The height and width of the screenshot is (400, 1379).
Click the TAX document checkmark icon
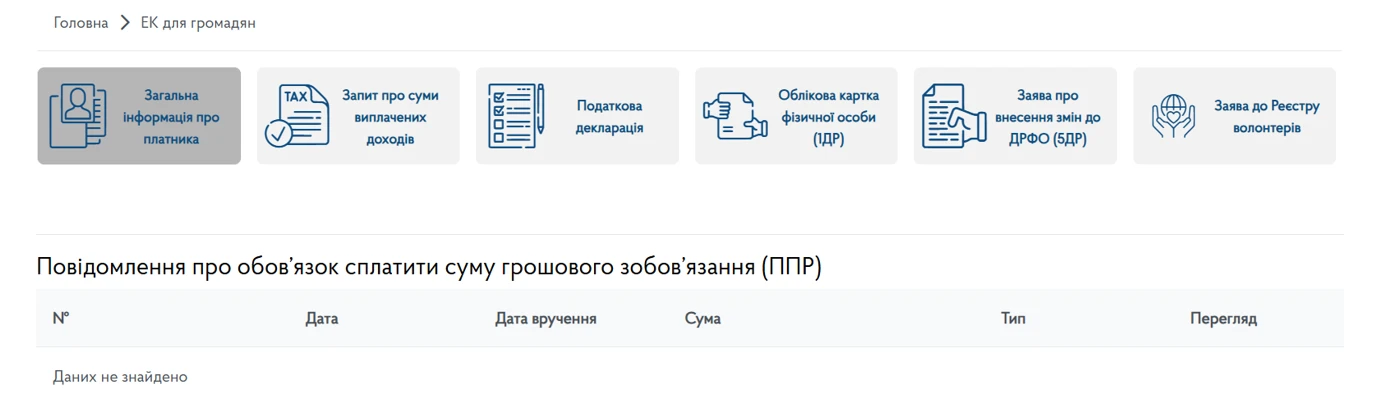point(296,116)
